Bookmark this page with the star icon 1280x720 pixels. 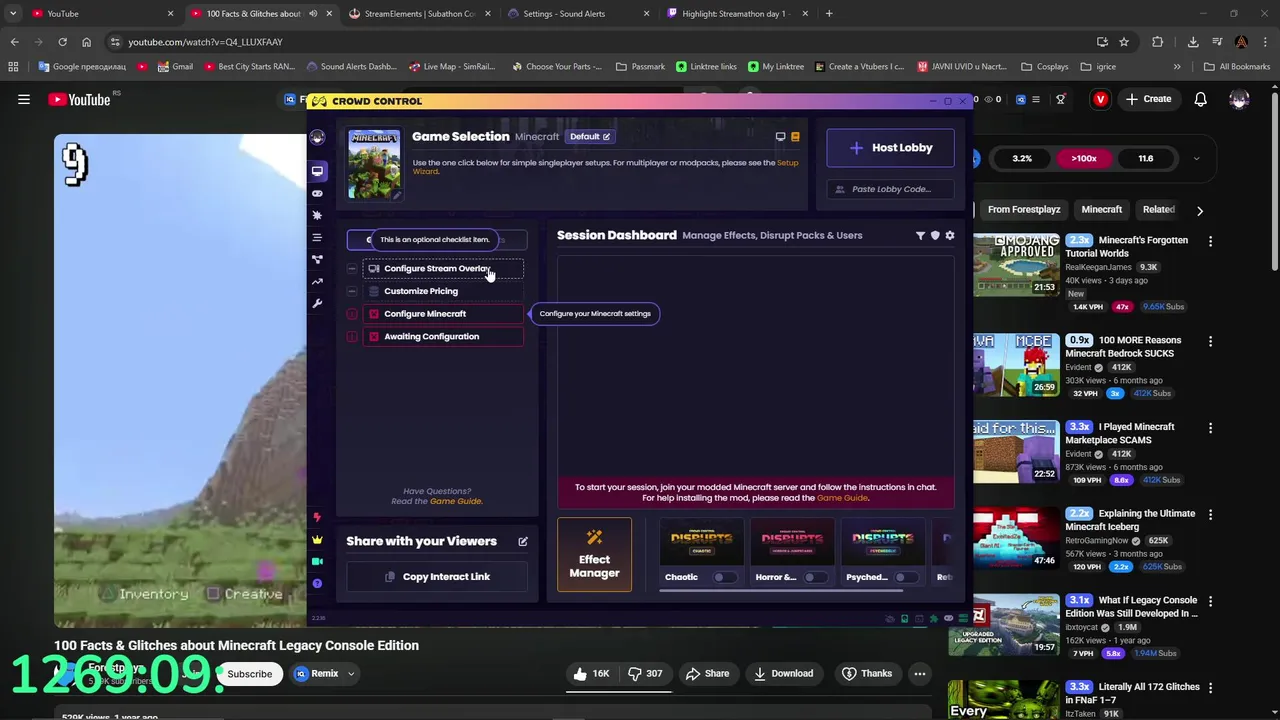(1124, 42)
